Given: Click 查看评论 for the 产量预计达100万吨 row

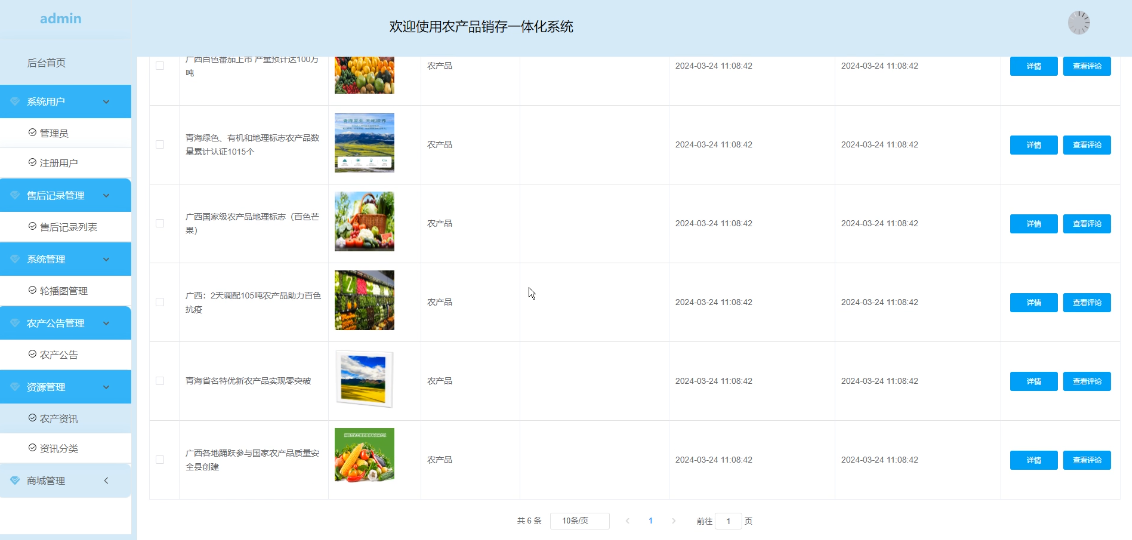Looking at the screenshot, I should tap(1087, 66).
